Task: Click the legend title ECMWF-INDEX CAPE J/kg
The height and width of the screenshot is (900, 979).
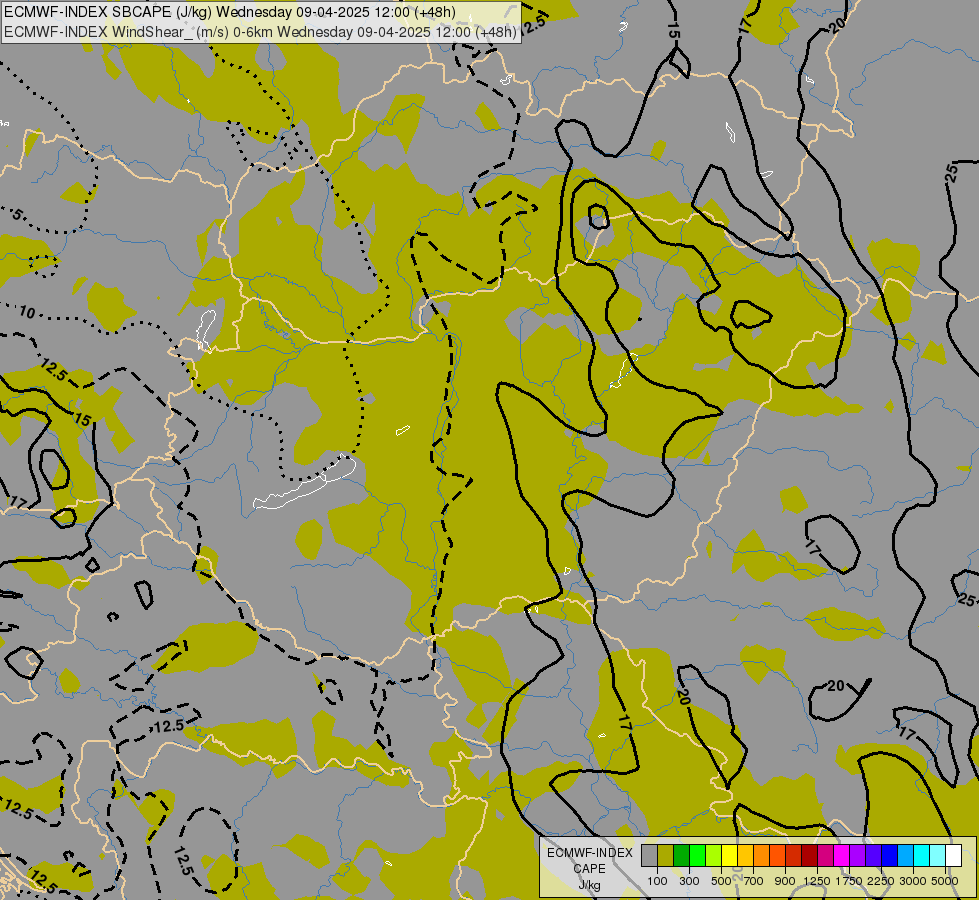Action: click(x=590, y=869)
